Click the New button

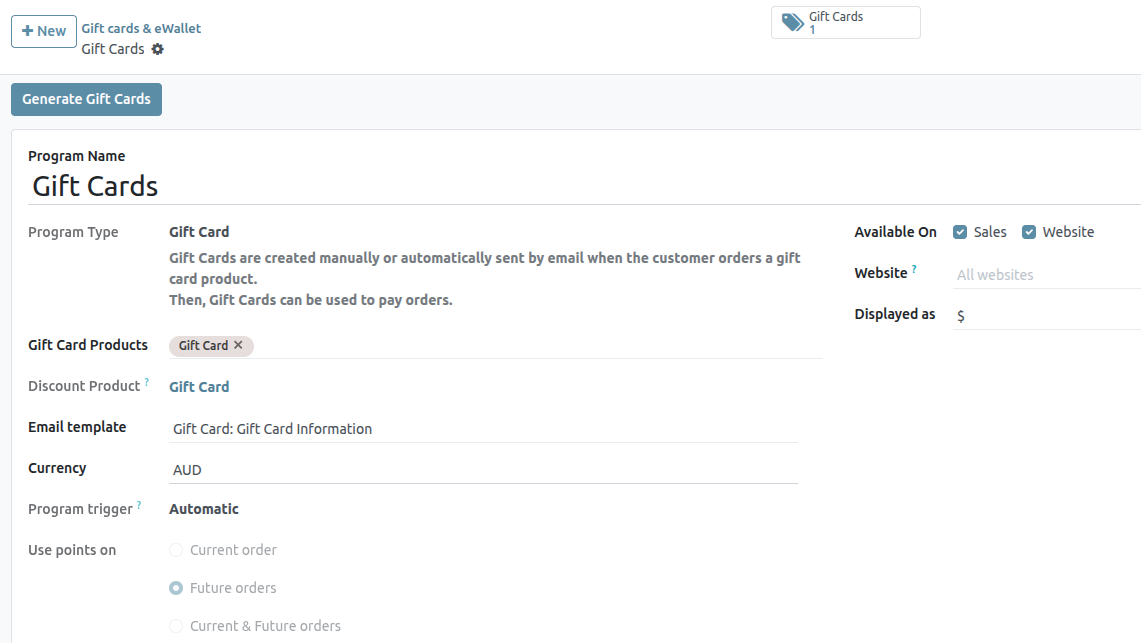[x=44, y=31]
